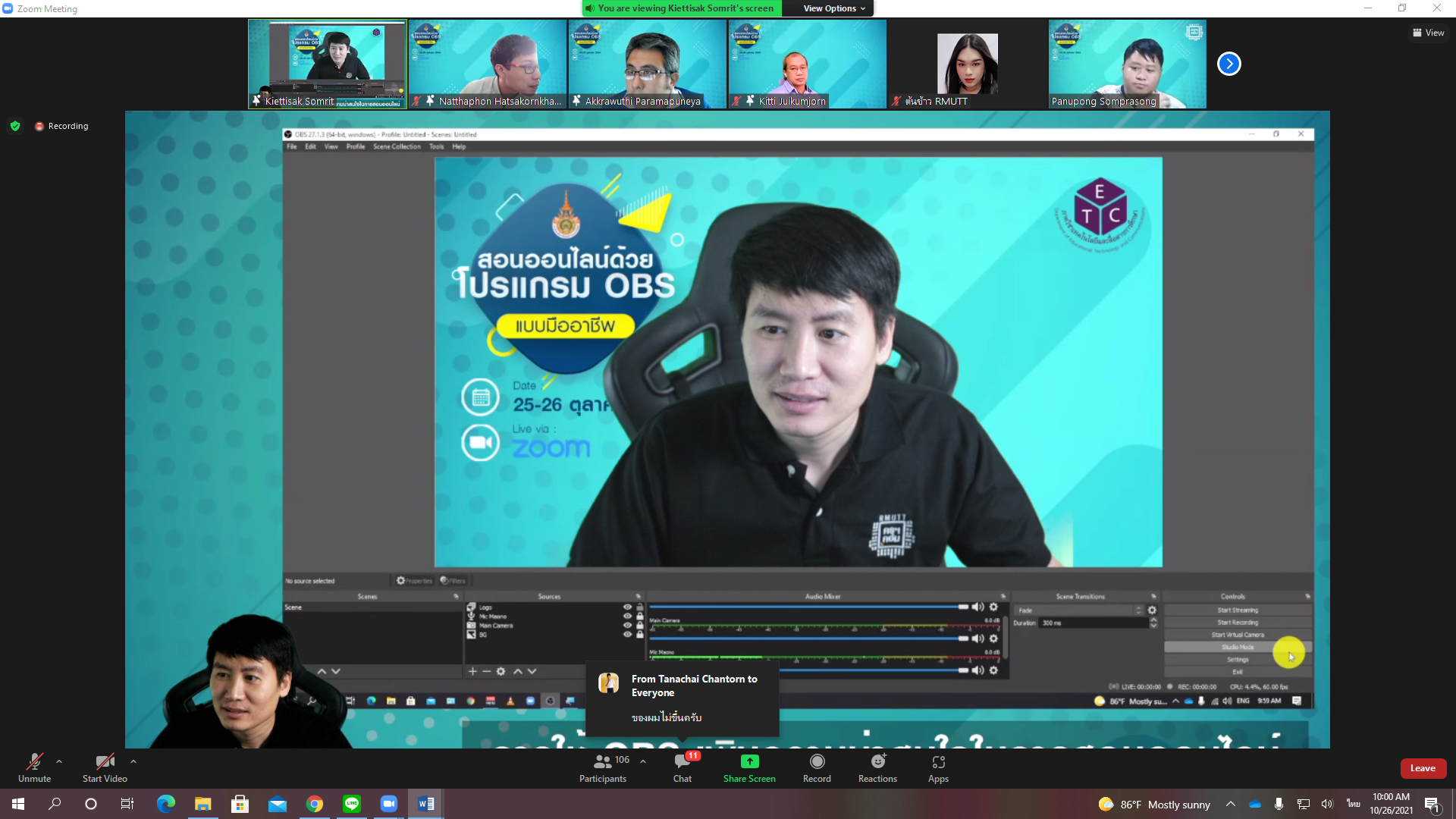Viewport: 1456px width, 819px height.
Task: Click chat popup from Tanachai Chantorn
Action: pos(682,698)
